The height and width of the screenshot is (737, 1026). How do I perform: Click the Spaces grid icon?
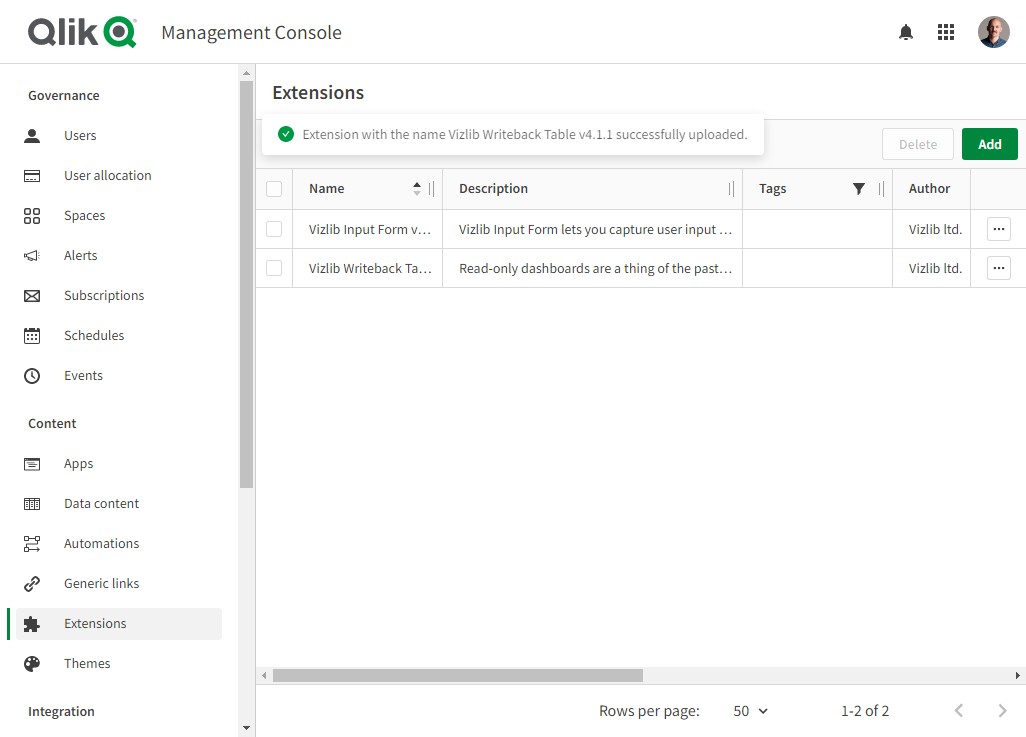tap(32, 215)
